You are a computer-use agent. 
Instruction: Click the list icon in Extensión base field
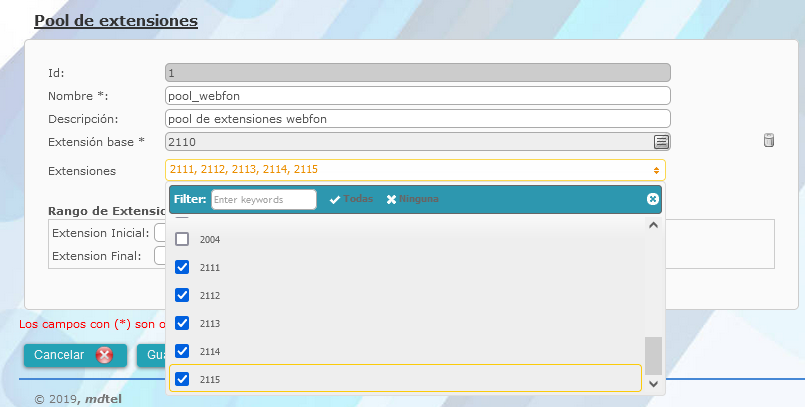click(661, 141)
